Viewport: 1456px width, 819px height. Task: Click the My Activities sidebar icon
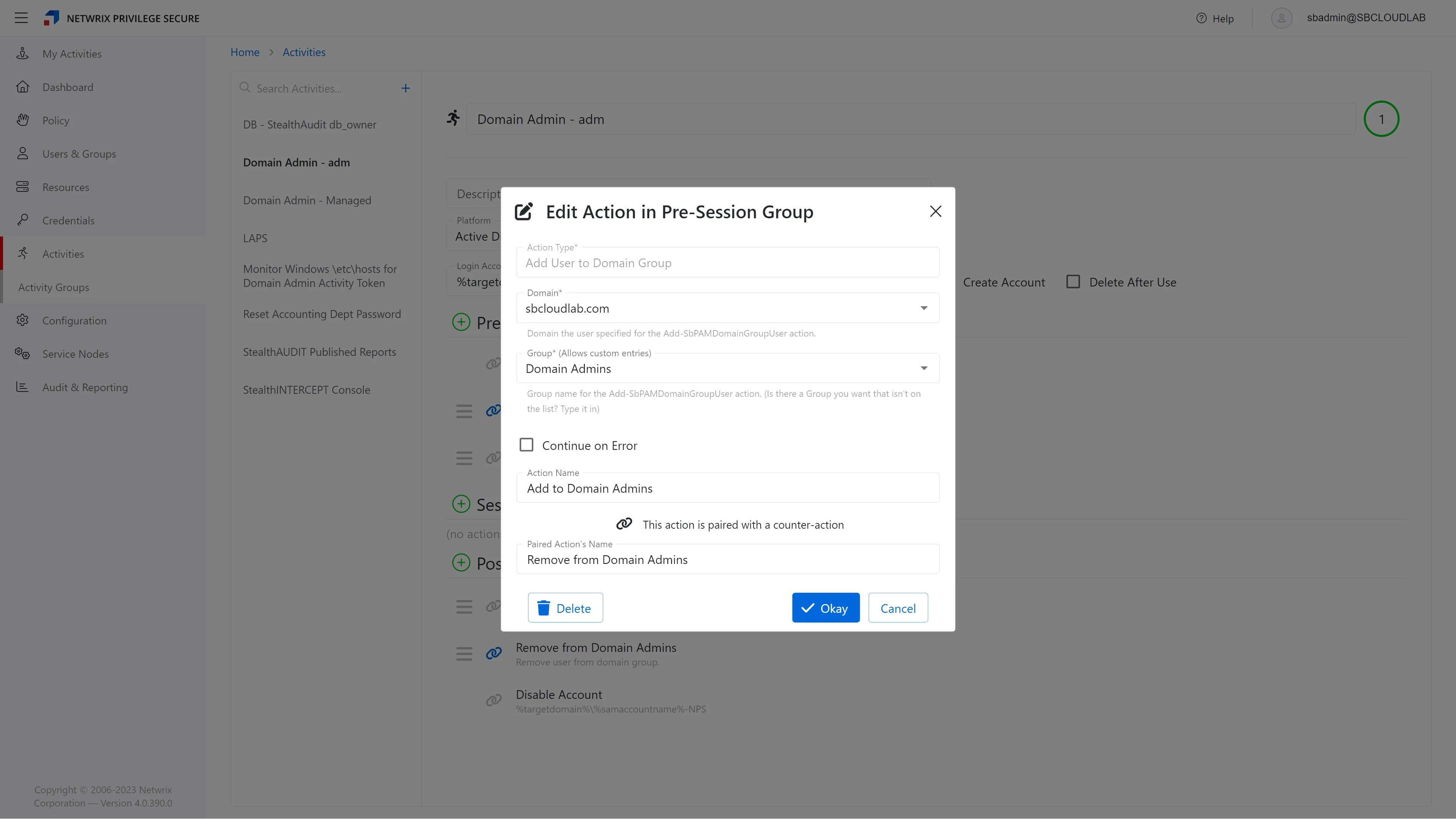[23, 54]
